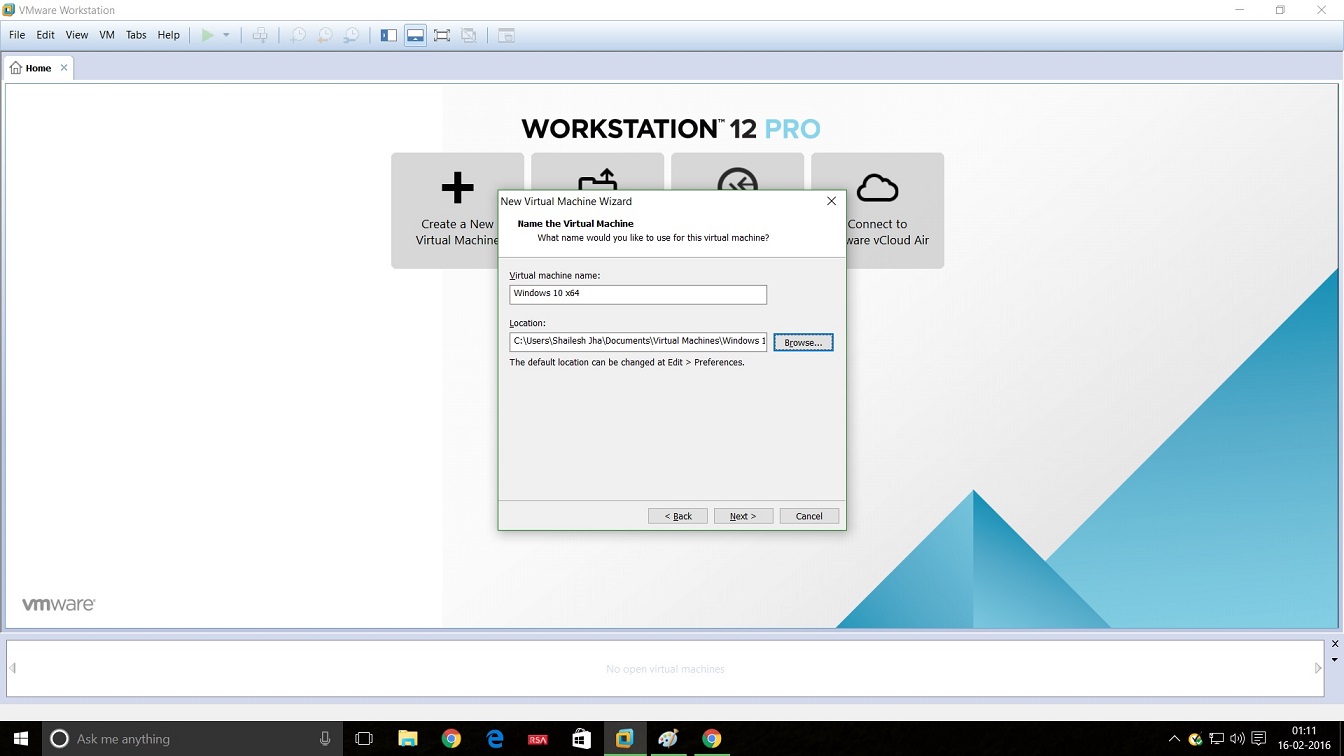The image size is (1344, 756).
Task: Open the Paint taskbar icon
Action: click(x=668, y=739)
